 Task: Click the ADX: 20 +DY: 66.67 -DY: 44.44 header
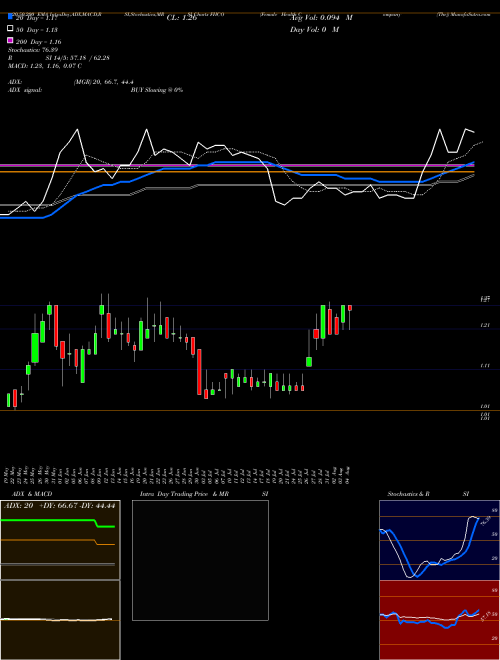pos(60,506)
